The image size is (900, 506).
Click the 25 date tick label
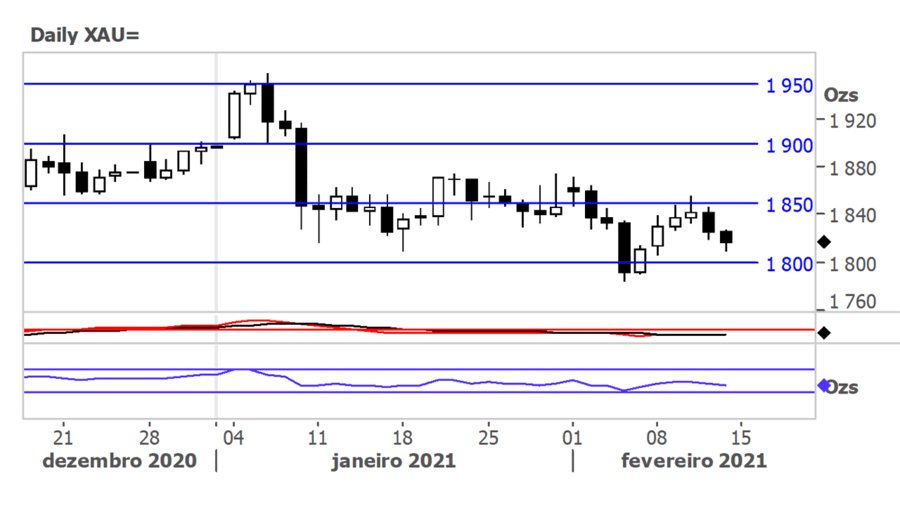click(488, 438)
